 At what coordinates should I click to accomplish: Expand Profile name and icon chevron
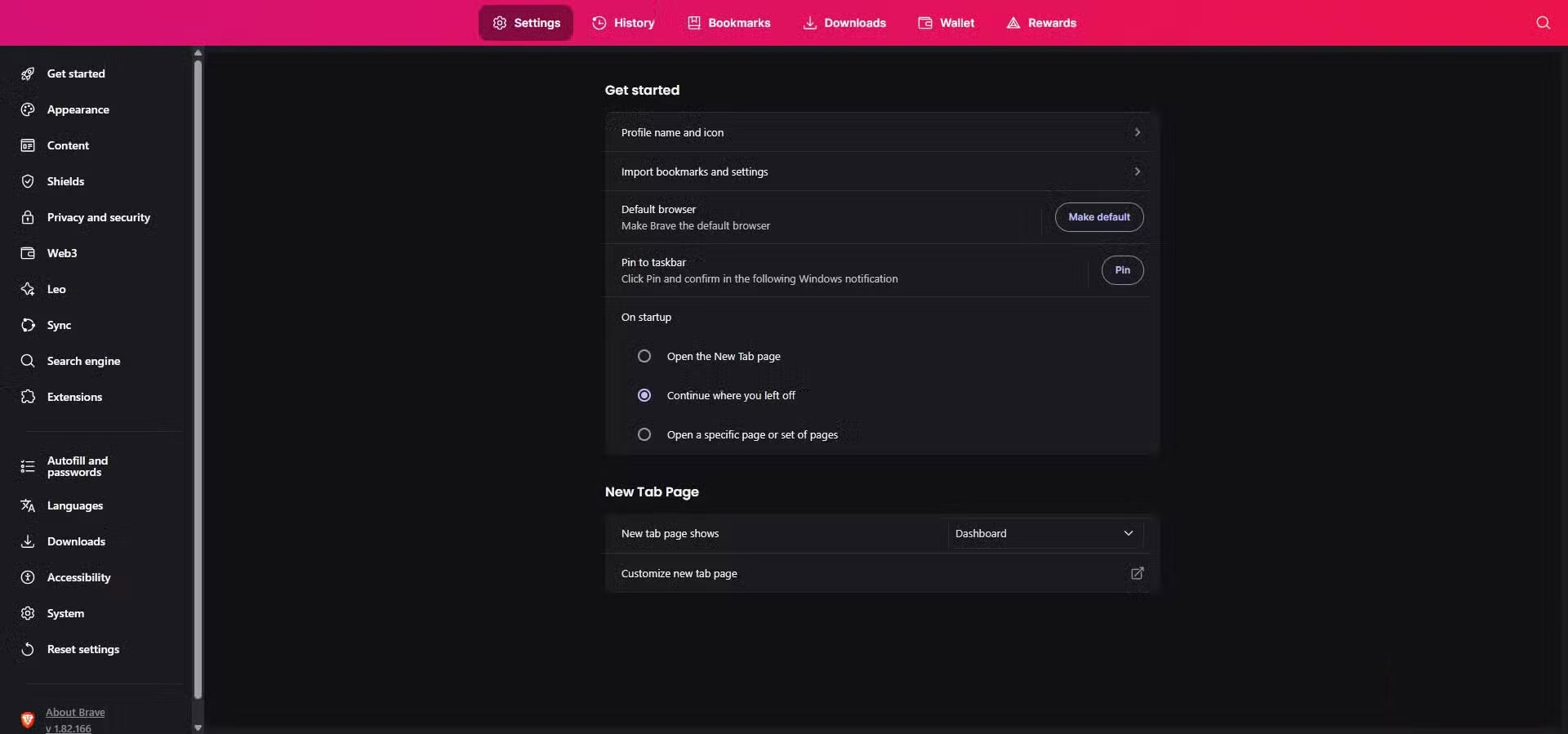(1137, 132)
